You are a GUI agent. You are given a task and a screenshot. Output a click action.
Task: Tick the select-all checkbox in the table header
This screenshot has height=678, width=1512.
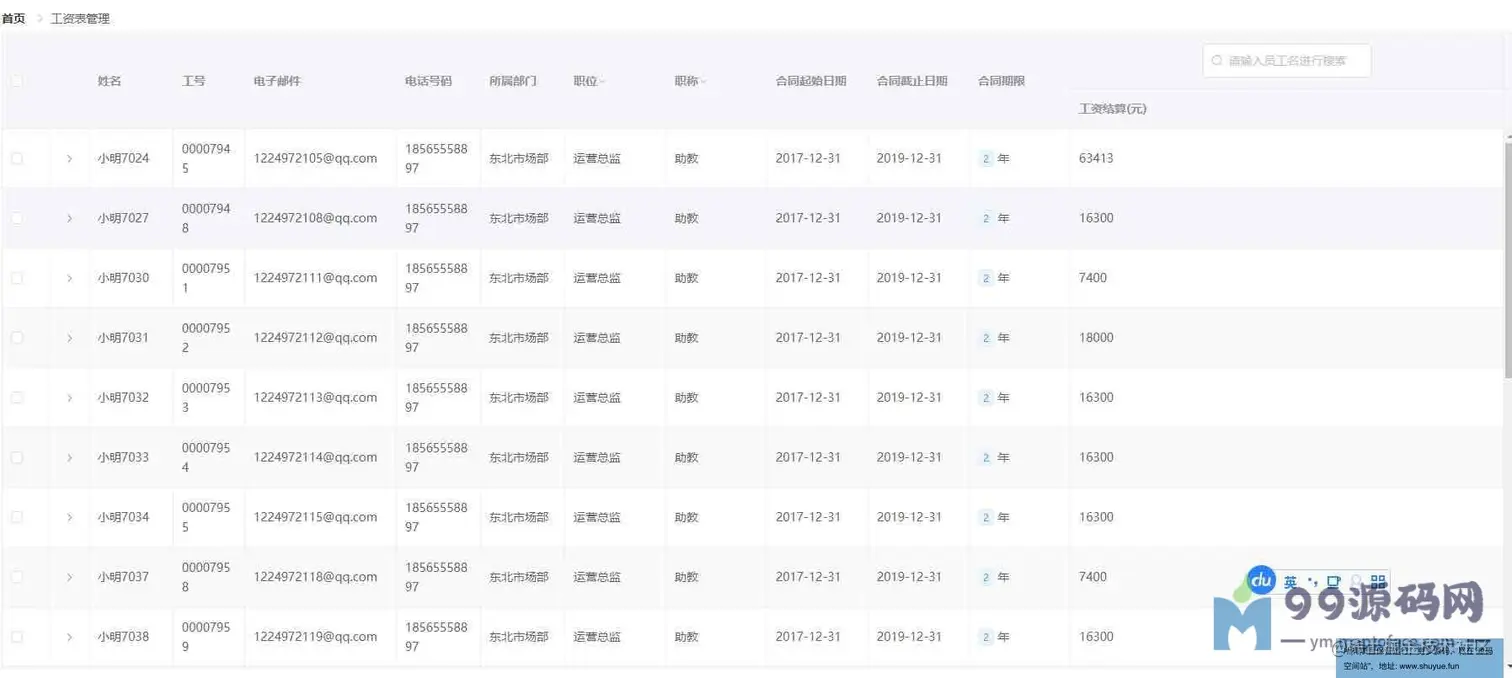click(17, 81)
